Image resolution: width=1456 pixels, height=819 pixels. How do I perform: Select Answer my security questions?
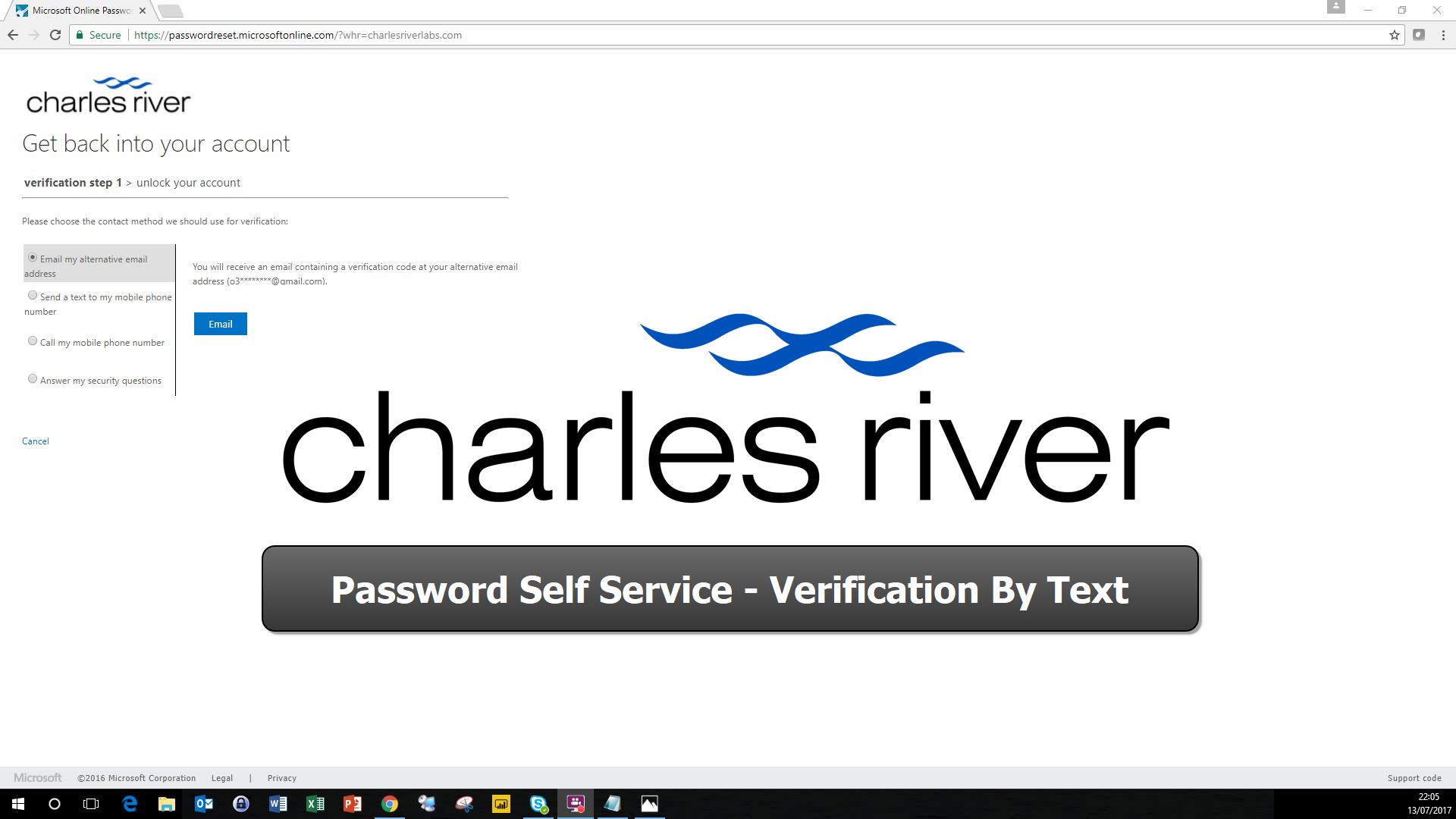tap(33, 379)
